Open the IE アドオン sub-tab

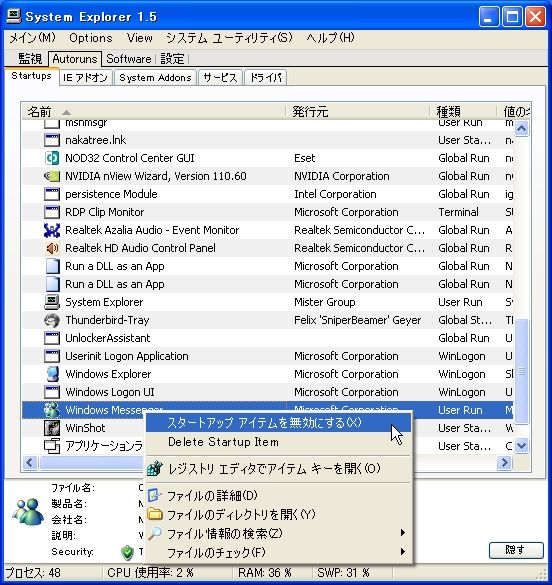[x=85, y=78]
